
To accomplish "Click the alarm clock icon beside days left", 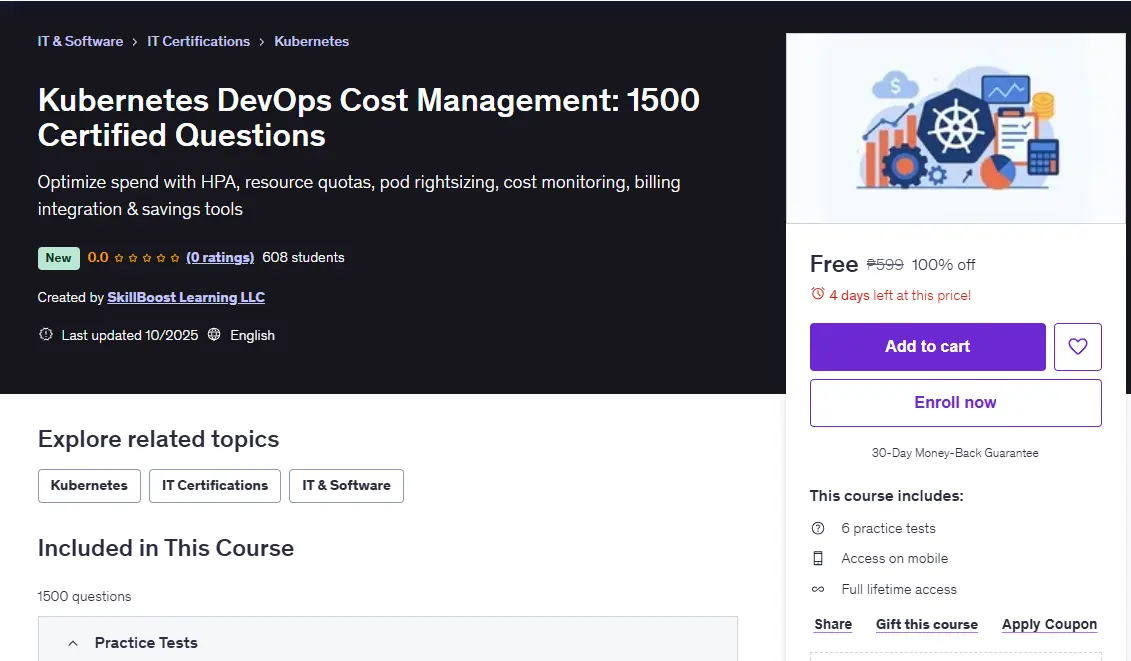I will (x=817, y=294).
